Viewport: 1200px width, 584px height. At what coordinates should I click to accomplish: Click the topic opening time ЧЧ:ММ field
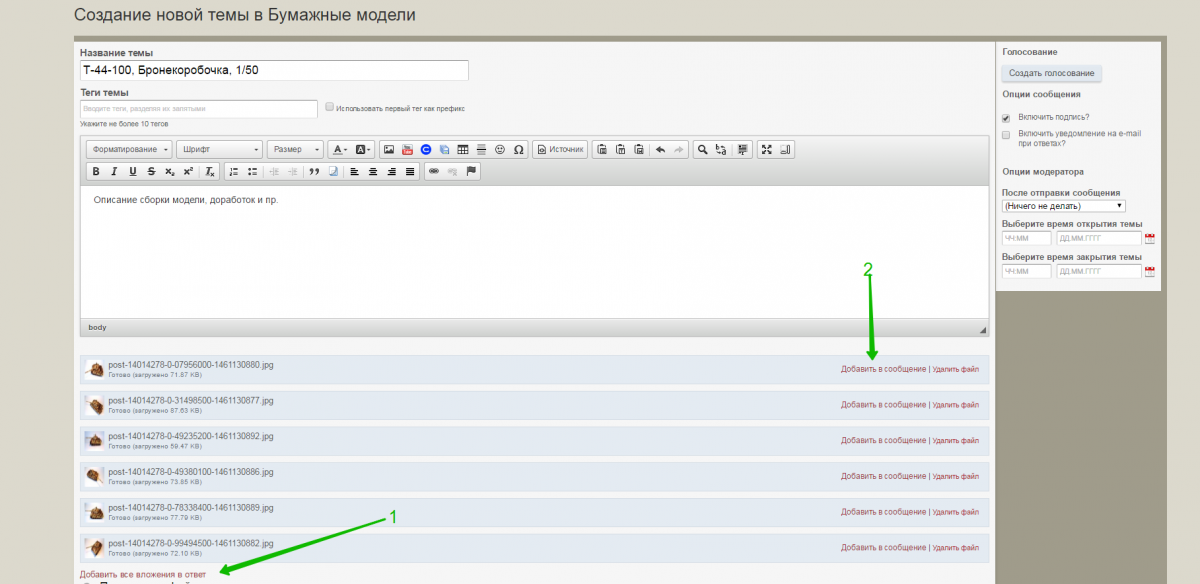point(1027,239)
